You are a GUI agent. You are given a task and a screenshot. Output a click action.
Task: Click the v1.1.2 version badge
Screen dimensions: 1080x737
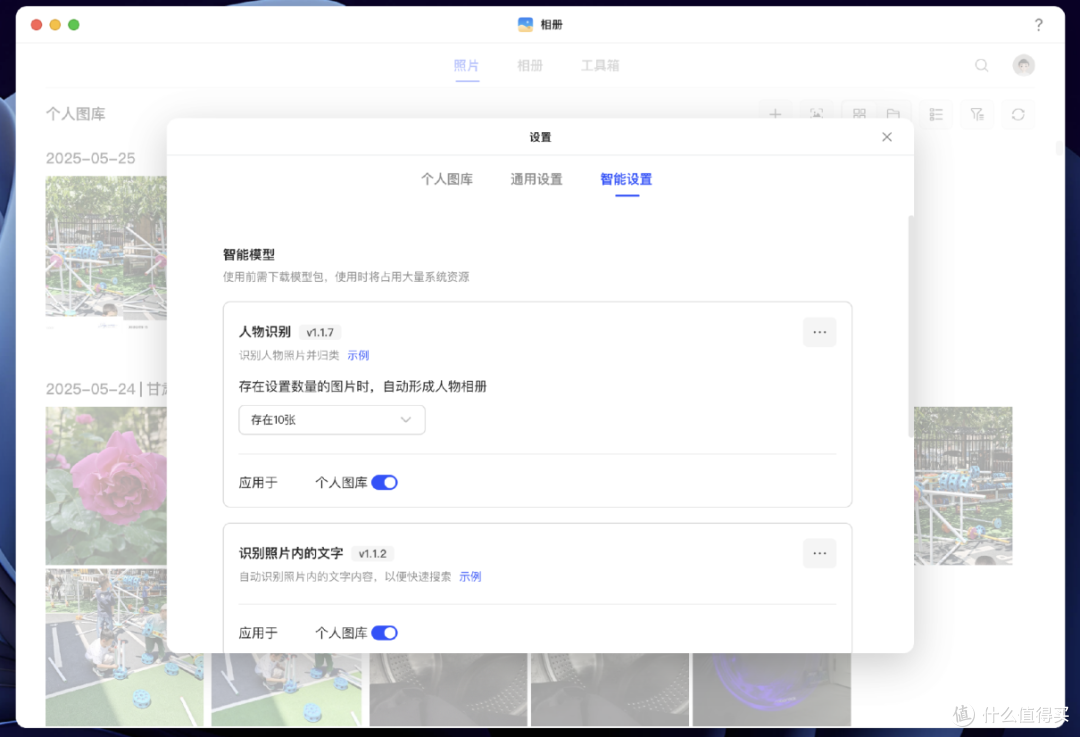(x=373, y=554)
